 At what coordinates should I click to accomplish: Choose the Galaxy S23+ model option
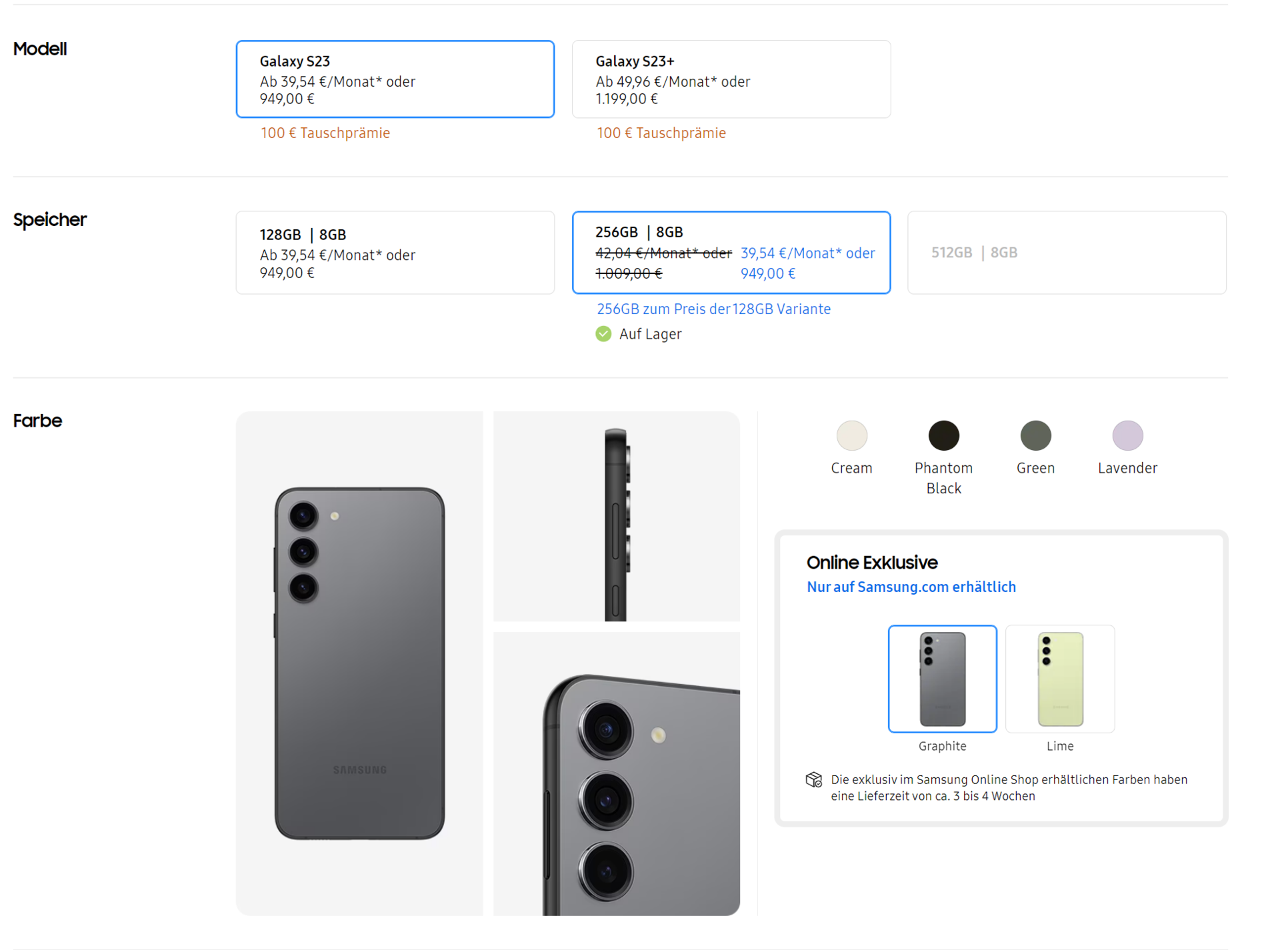pyautogui.click(x=731, y=79)
